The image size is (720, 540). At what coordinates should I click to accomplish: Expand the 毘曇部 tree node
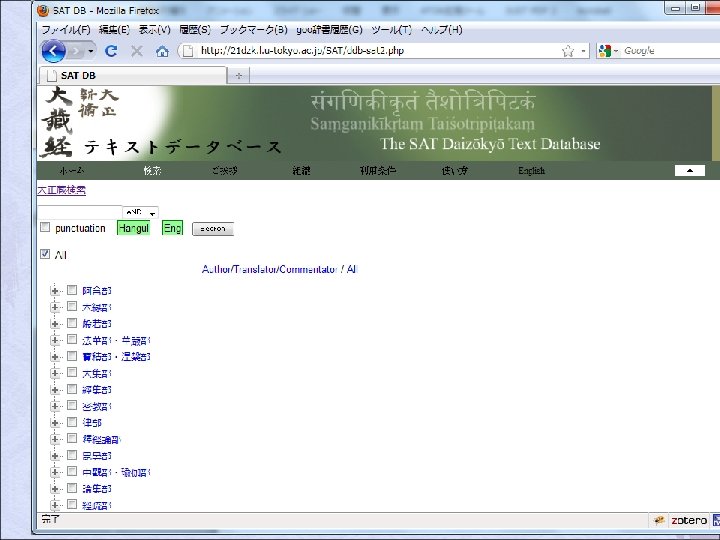point(55,456)
